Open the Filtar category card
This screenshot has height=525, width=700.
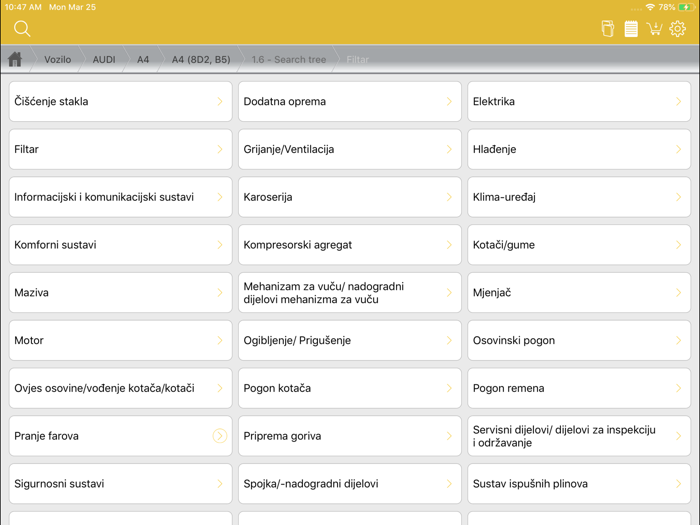[121, 149]
